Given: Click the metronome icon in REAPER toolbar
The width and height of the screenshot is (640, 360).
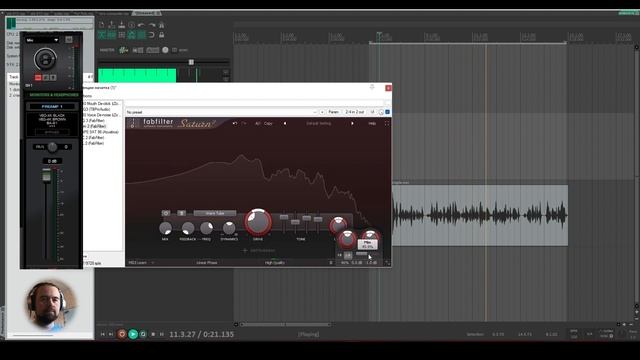Looking at the screenshot, I should tap(161, 25).
